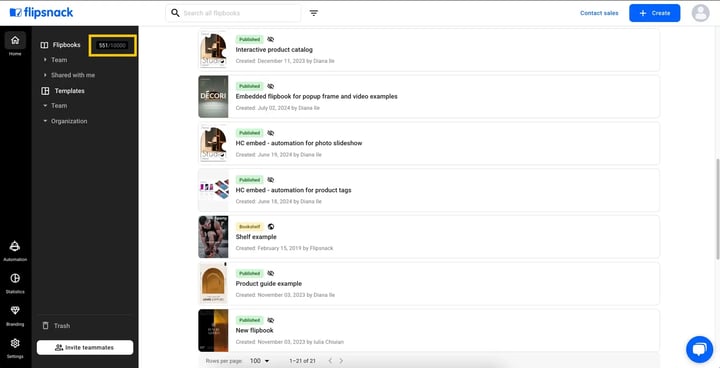
Task: Click visibility icon for Interactive product catalog
Action: tap(270, 40)
